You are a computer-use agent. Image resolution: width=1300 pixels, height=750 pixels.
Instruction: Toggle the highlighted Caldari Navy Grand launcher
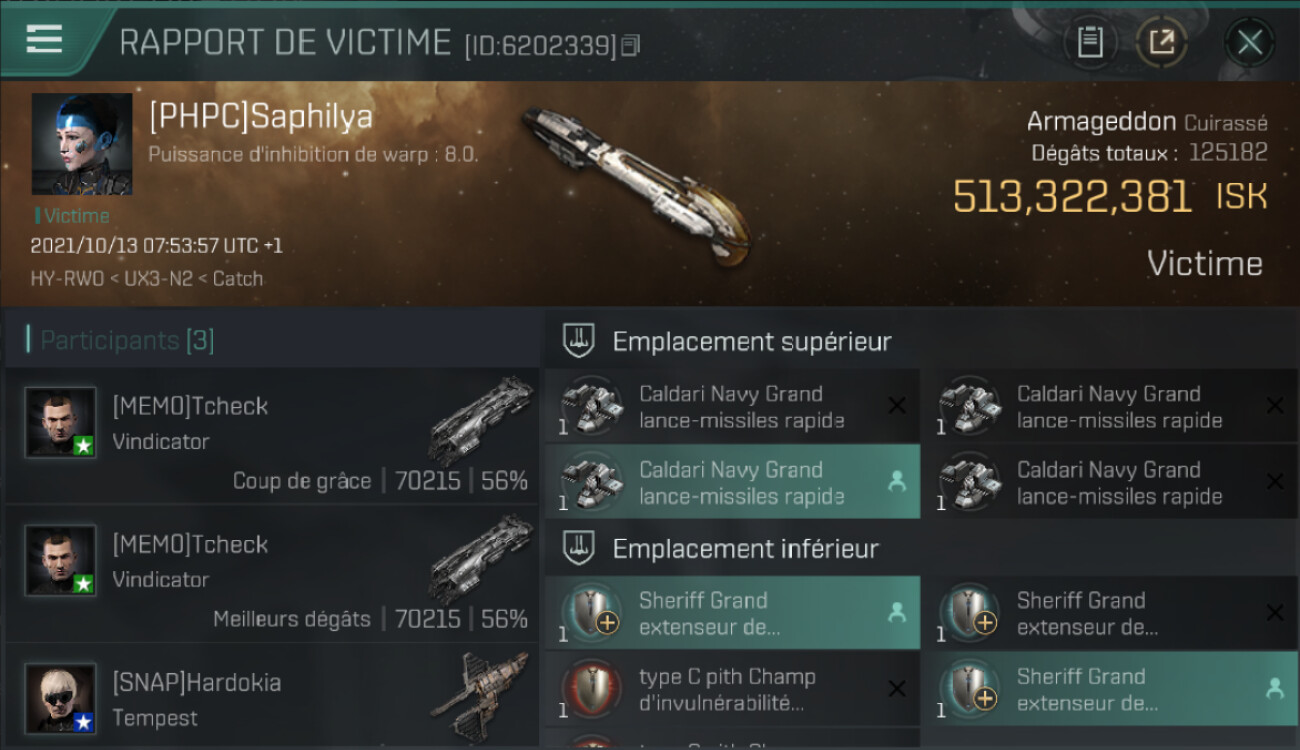click(732, 482)
